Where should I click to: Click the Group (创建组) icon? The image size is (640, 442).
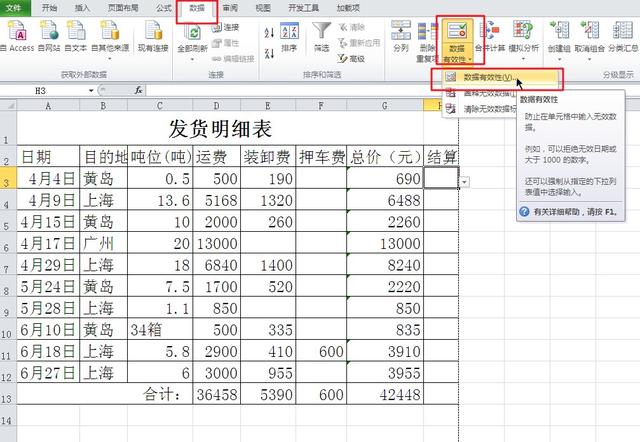click(x=559, y=31)
